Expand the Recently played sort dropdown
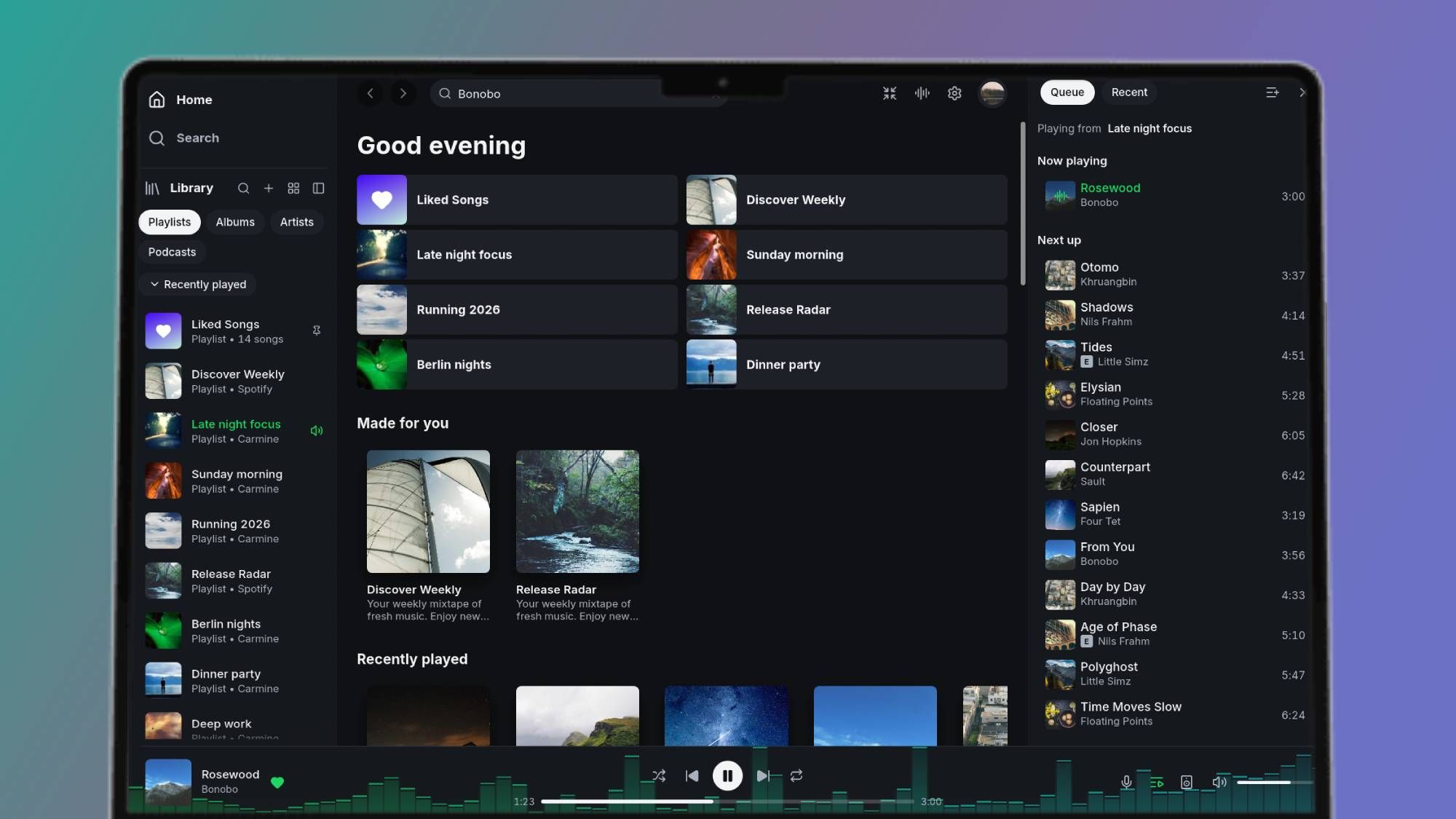Screen dimensions: 1456x819 coord(198,285)
